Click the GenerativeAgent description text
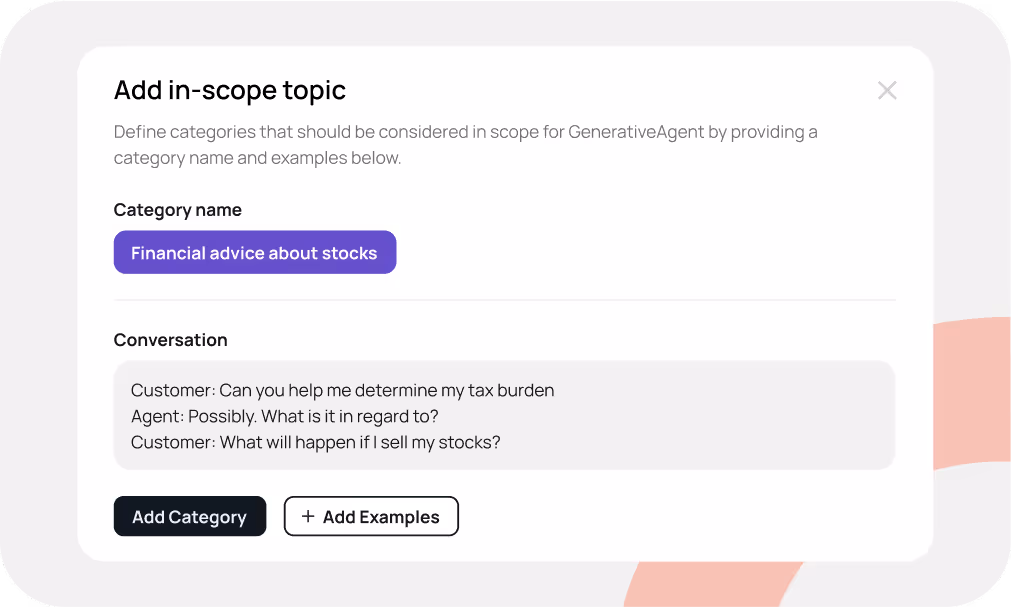The height and width of the screenshot is (607, 1011). (465, 145)
